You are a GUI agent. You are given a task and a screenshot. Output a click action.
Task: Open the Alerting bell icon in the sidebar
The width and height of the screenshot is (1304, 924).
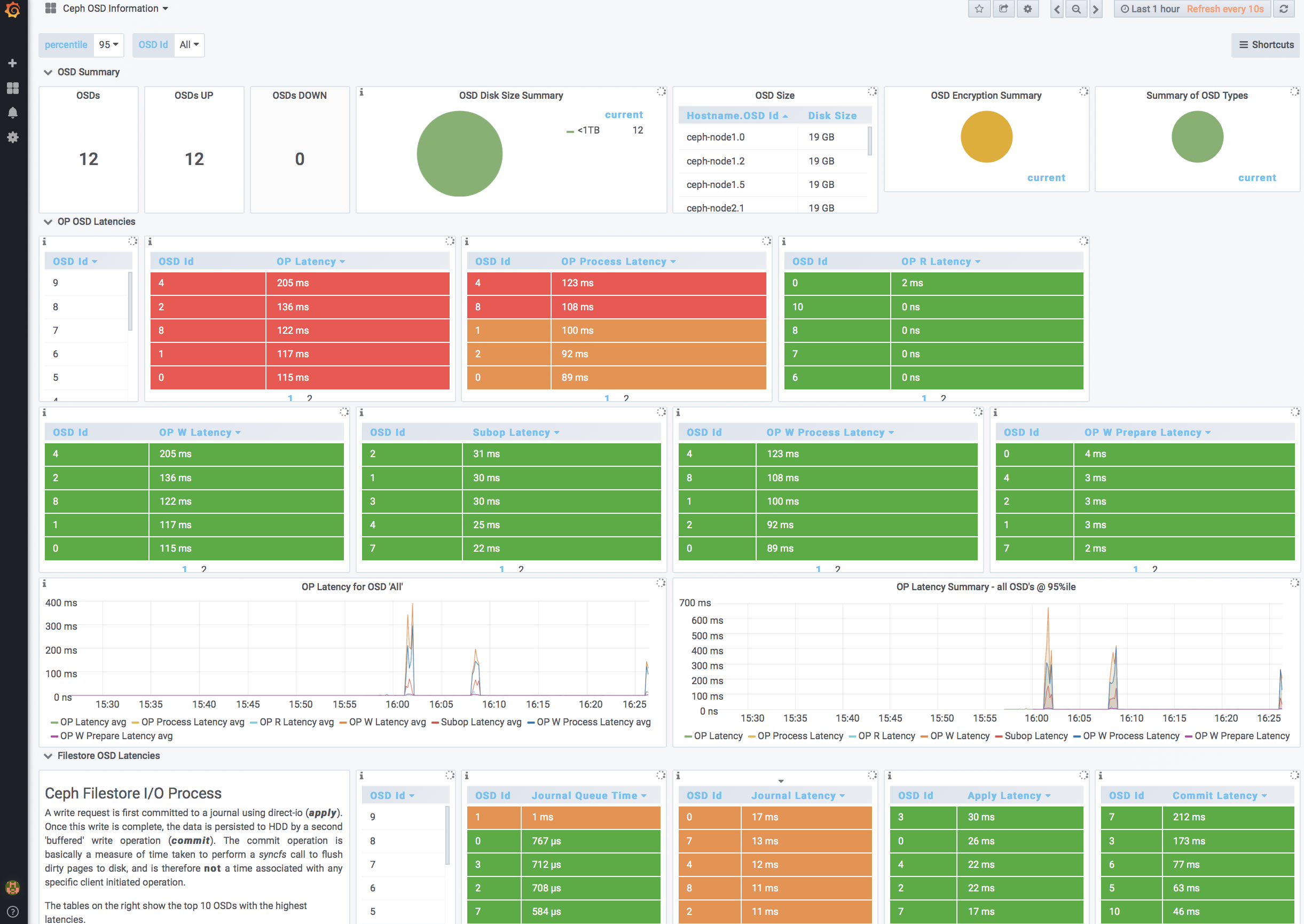click(x=12, y=112)
